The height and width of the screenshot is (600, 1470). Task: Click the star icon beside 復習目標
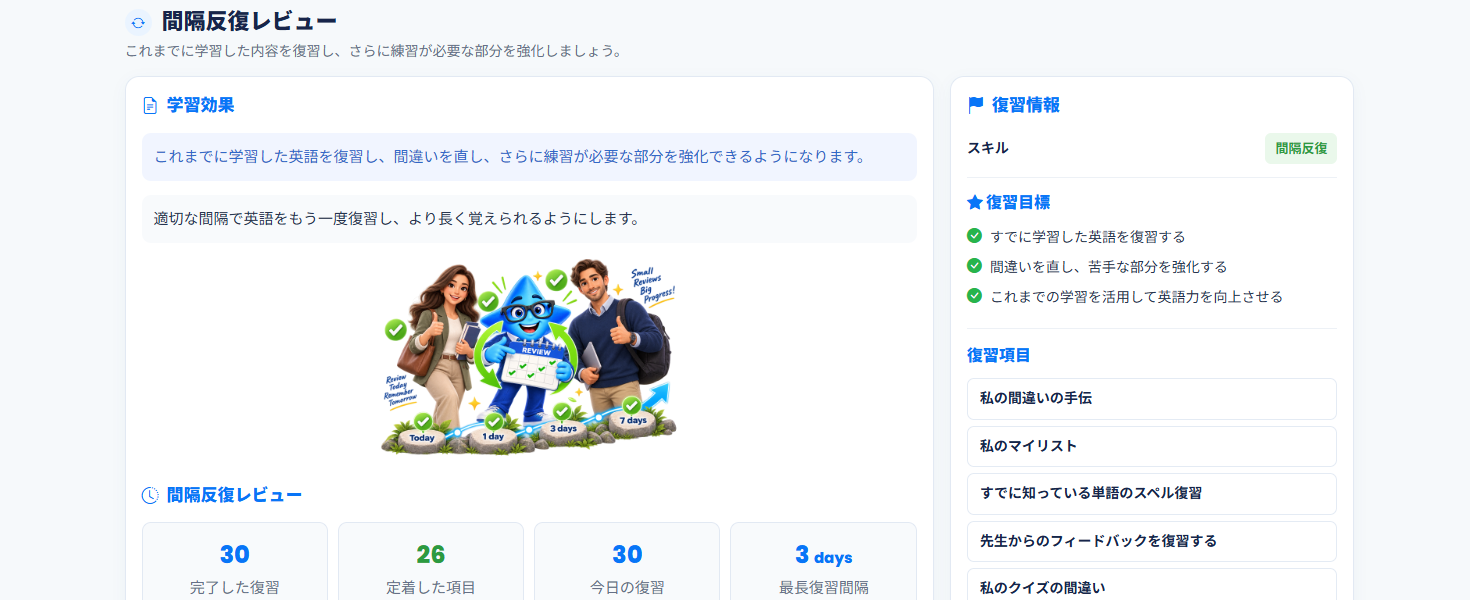(975, 202)
